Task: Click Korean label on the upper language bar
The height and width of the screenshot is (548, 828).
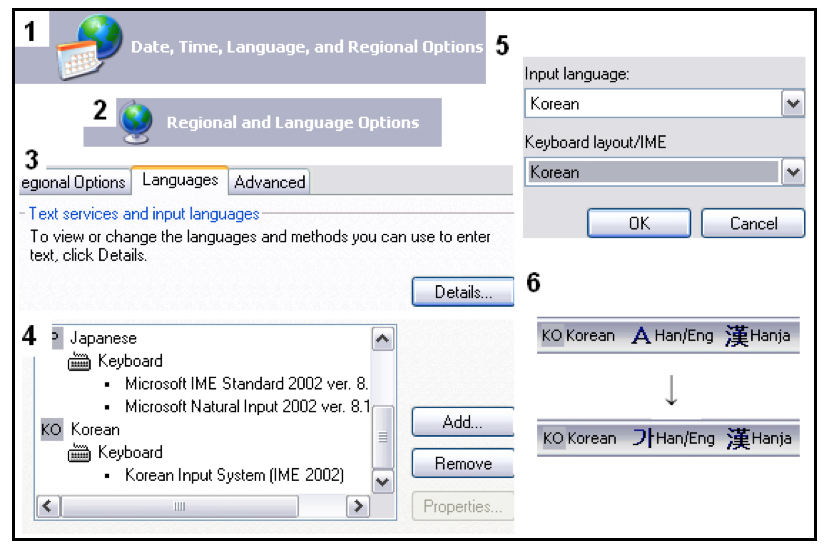Action: (590, 336)
